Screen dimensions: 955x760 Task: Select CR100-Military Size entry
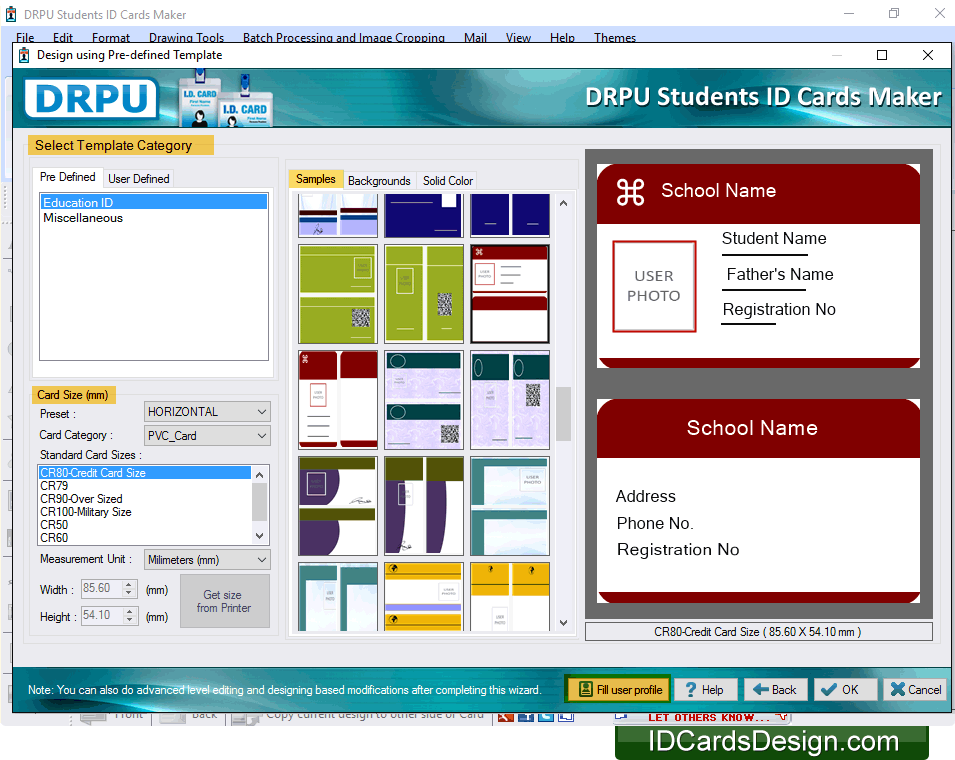pos(145,512)
